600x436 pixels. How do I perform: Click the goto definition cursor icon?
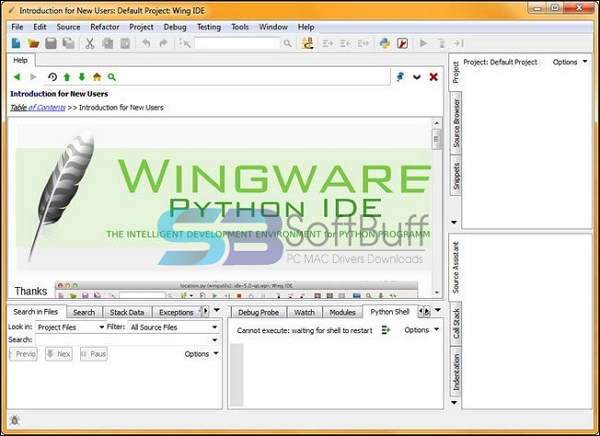[185, 43]
